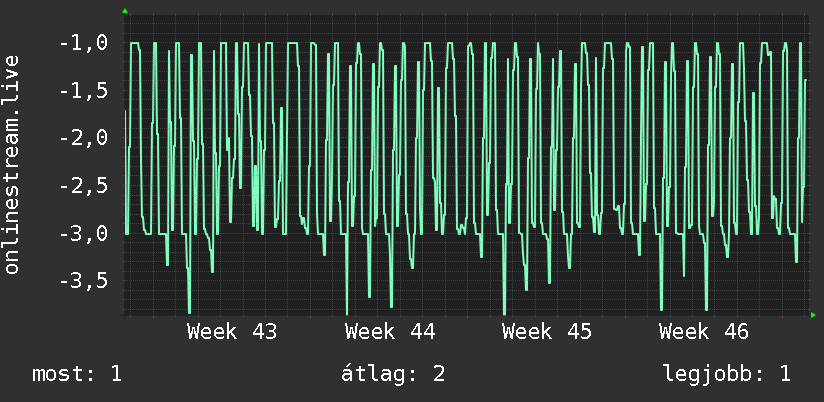The image size is (824, 402).
Task: Click the 'onlinestream.live' vertical axis title
Action: pyautogui.click(x=12, y=164)
